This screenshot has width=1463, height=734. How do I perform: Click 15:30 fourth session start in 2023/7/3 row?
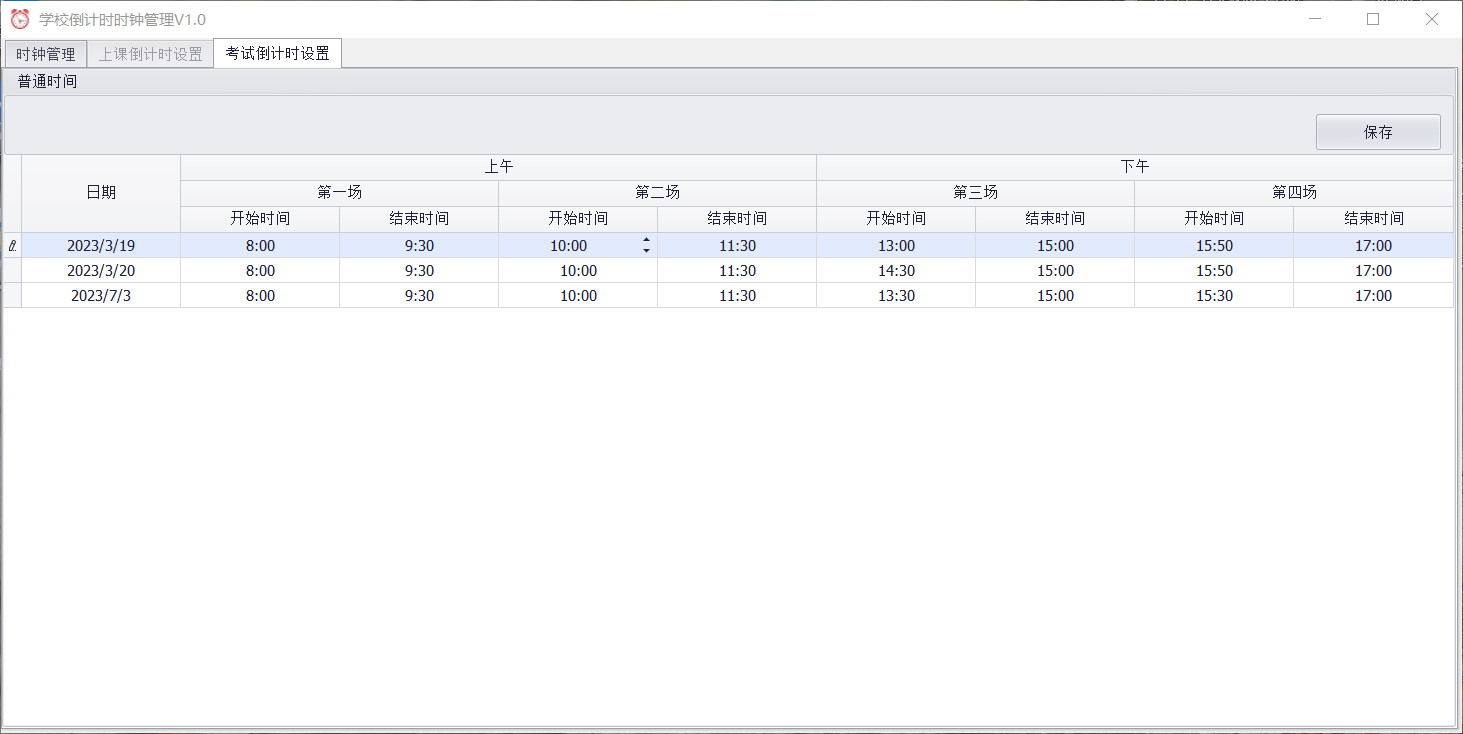1214,295
